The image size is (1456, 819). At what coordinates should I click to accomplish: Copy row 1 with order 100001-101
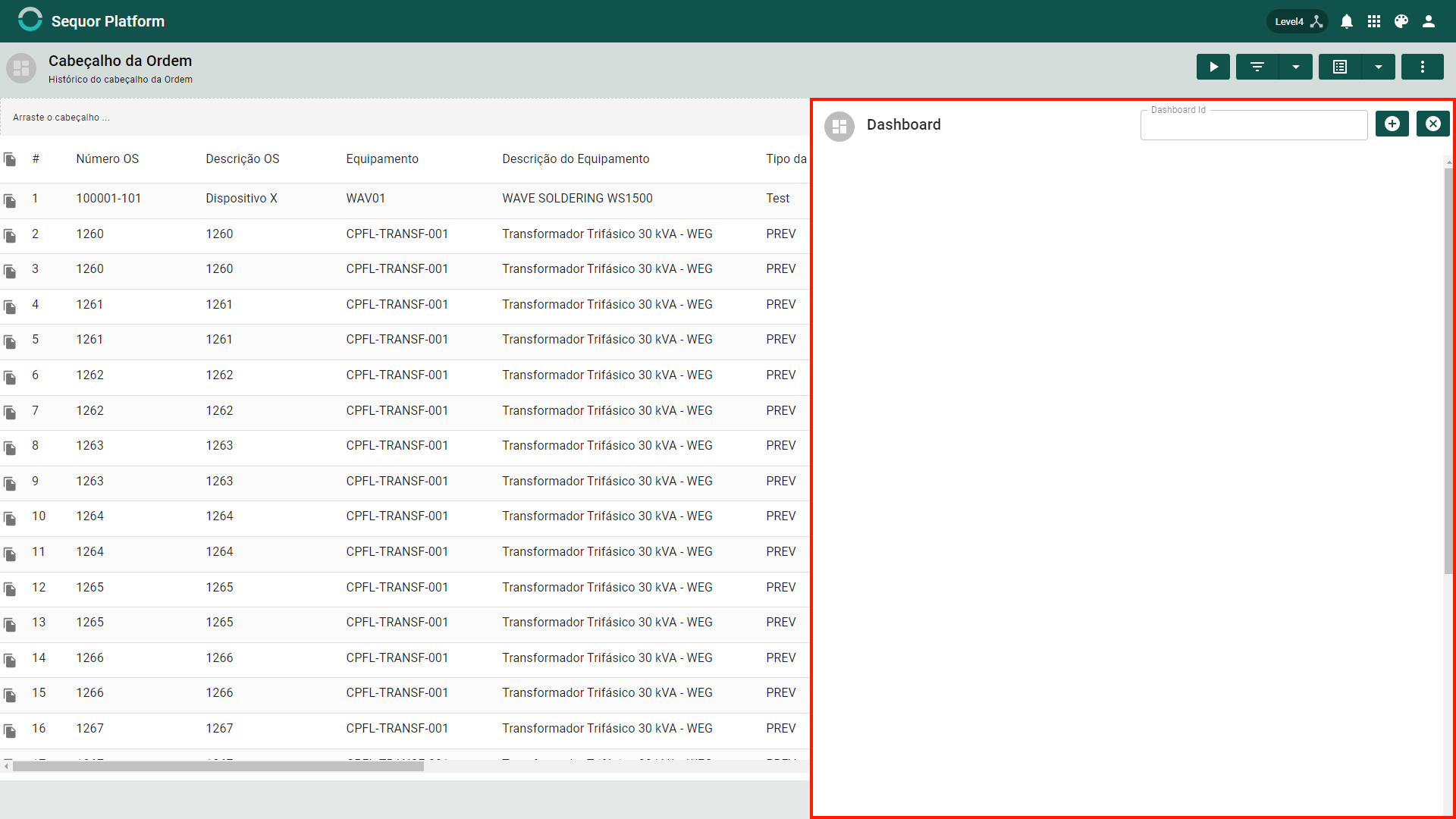10,201
